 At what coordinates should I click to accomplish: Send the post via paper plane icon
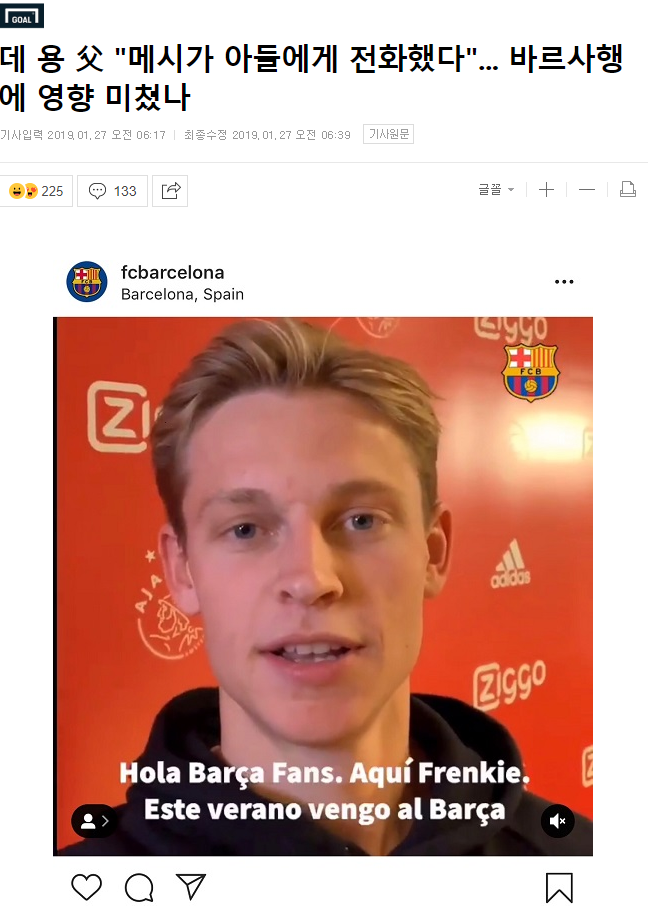click(x=191, y=887)
